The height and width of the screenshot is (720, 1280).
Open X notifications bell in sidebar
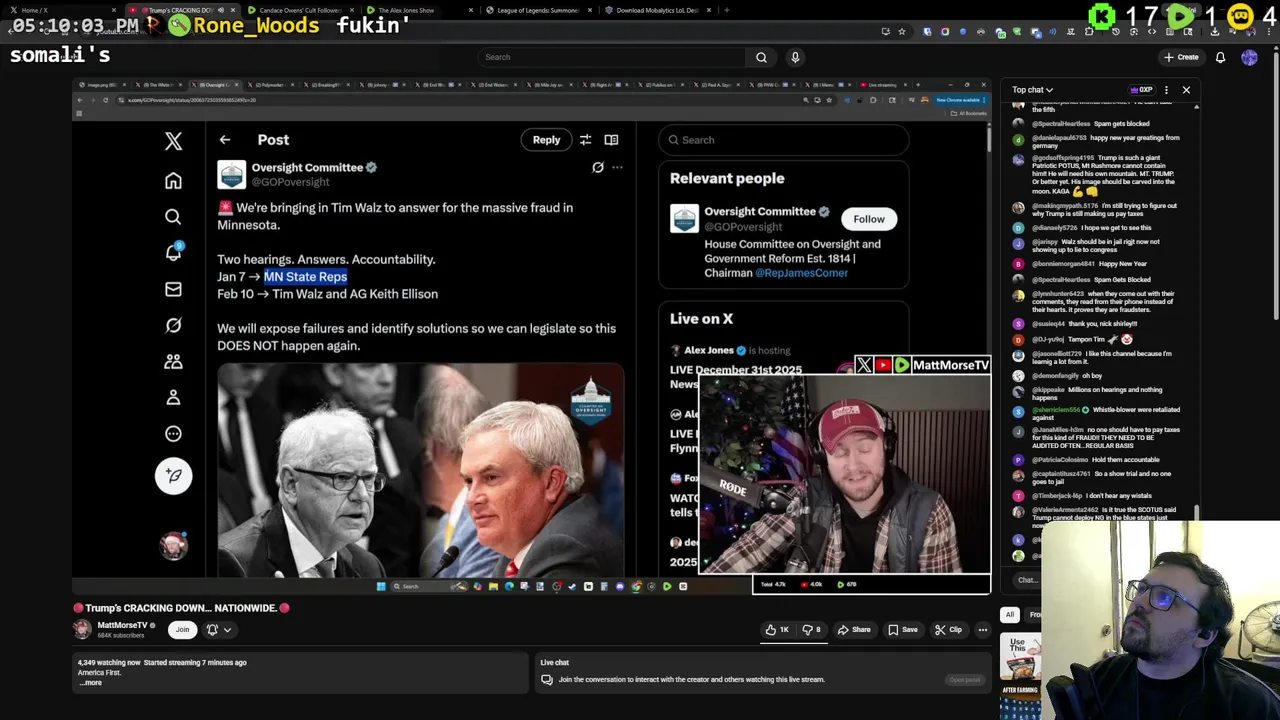[x=173, y=253]
